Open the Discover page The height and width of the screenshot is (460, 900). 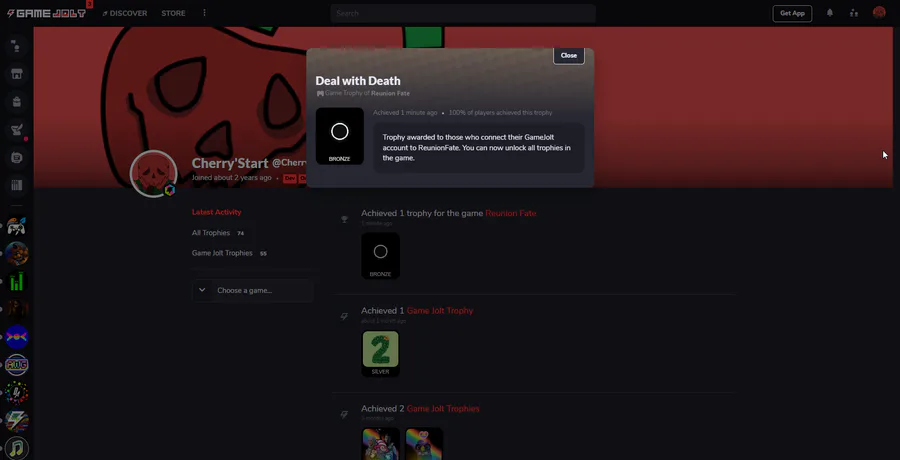click(x=125, y=13)
